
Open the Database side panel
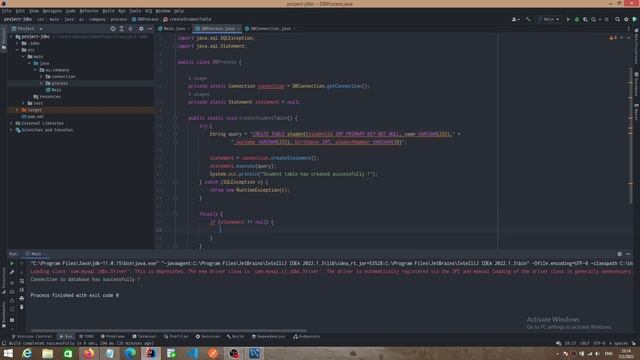pos(636,84)
